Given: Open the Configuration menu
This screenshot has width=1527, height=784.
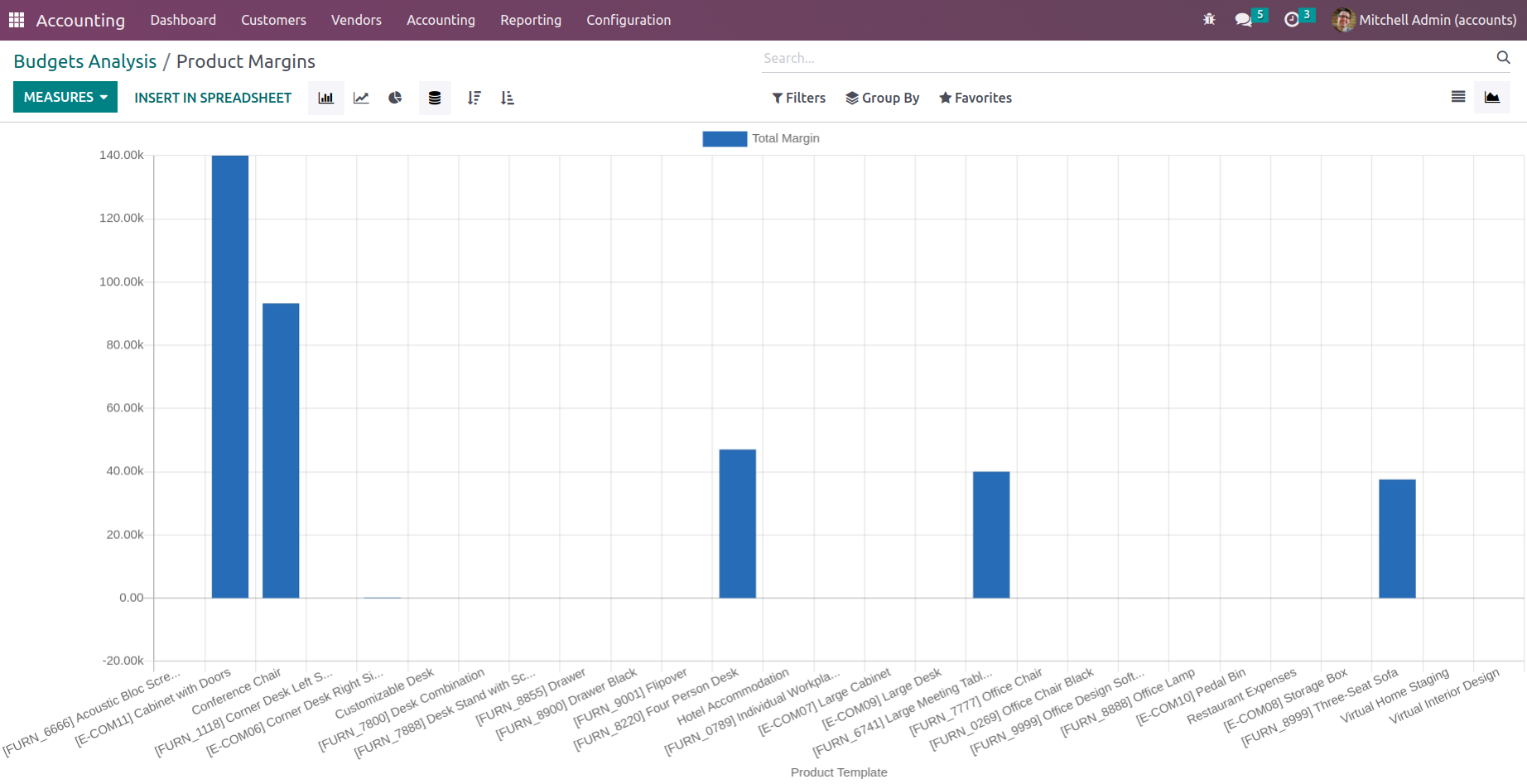Looking at the screenshot, I should pos(629,20).
